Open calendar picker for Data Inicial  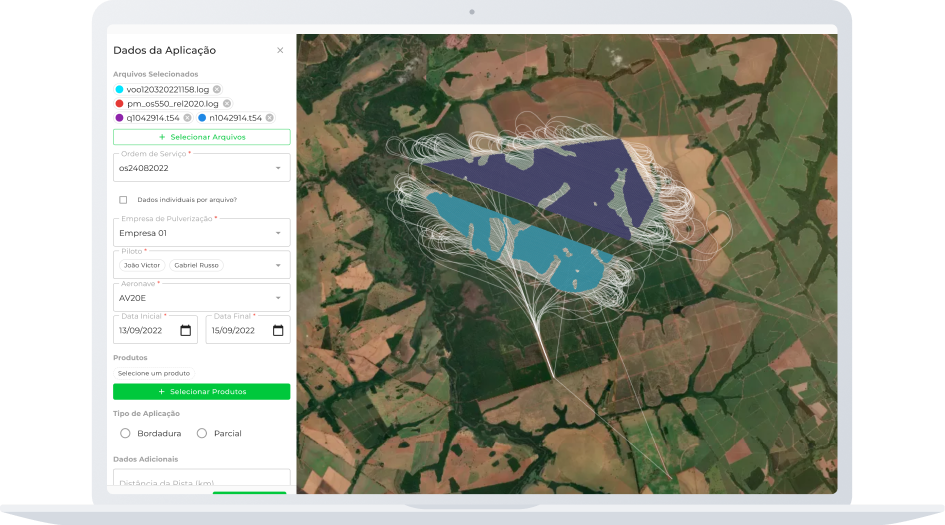[x=185, y=330]
